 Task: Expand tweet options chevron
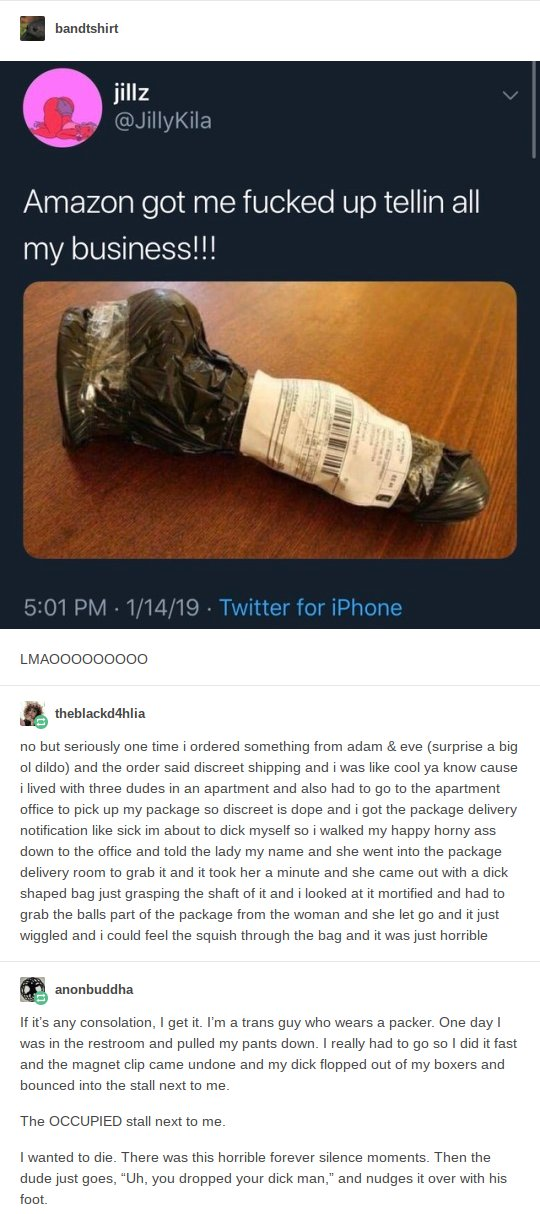tap(510, 96)
